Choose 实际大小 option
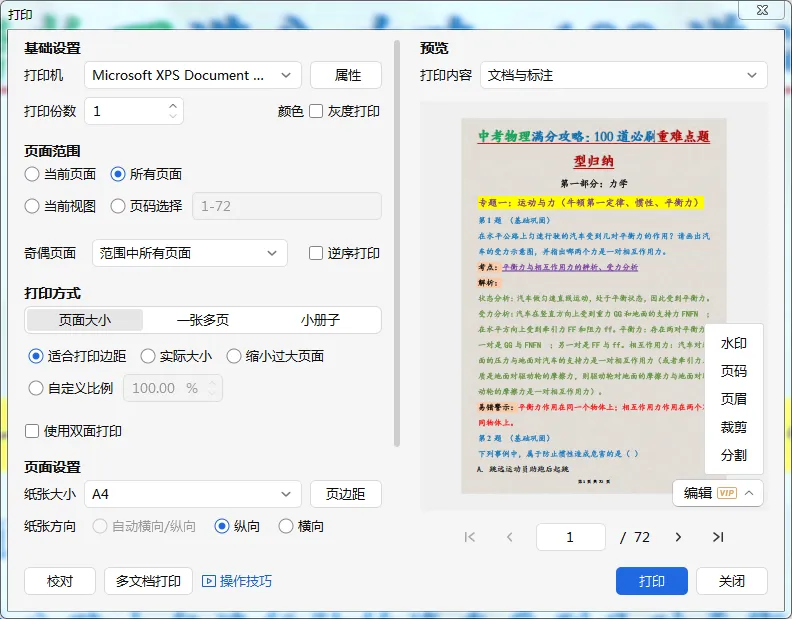This screenshot has height=619, width=792. 147,356
